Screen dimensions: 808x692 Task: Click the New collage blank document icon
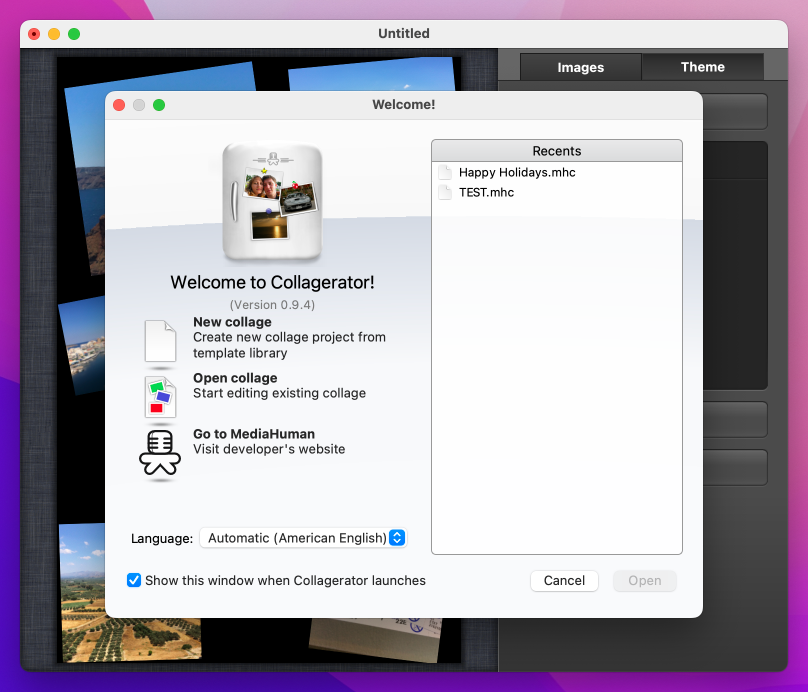160,341
